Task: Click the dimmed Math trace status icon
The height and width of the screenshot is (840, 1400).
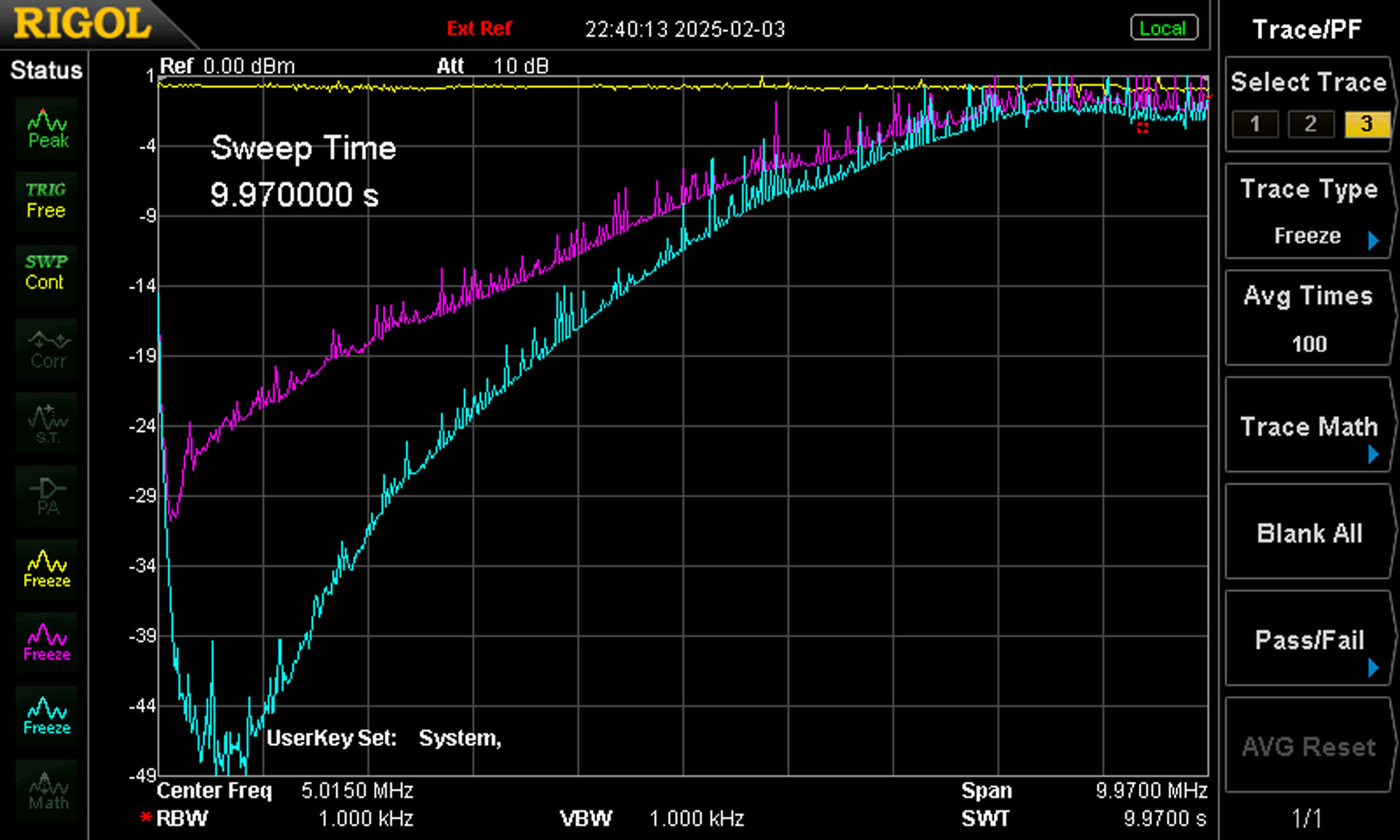Action: click(x=47, y=791)
